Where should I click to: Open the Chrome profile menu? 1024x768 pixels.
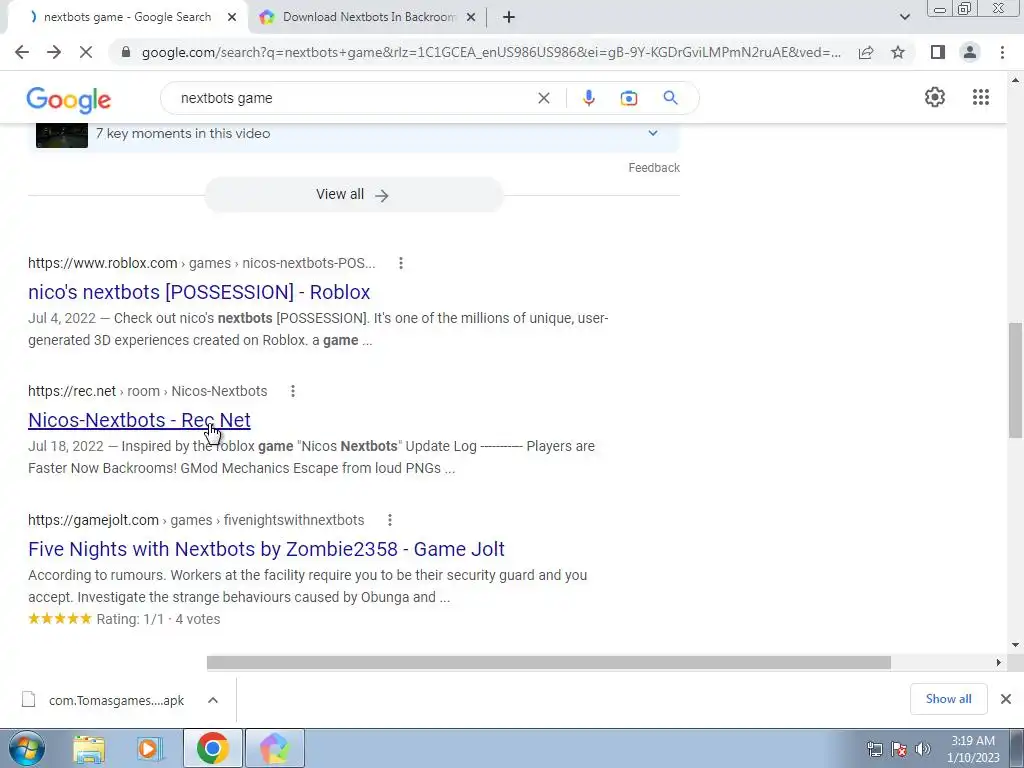click(970, 52)
